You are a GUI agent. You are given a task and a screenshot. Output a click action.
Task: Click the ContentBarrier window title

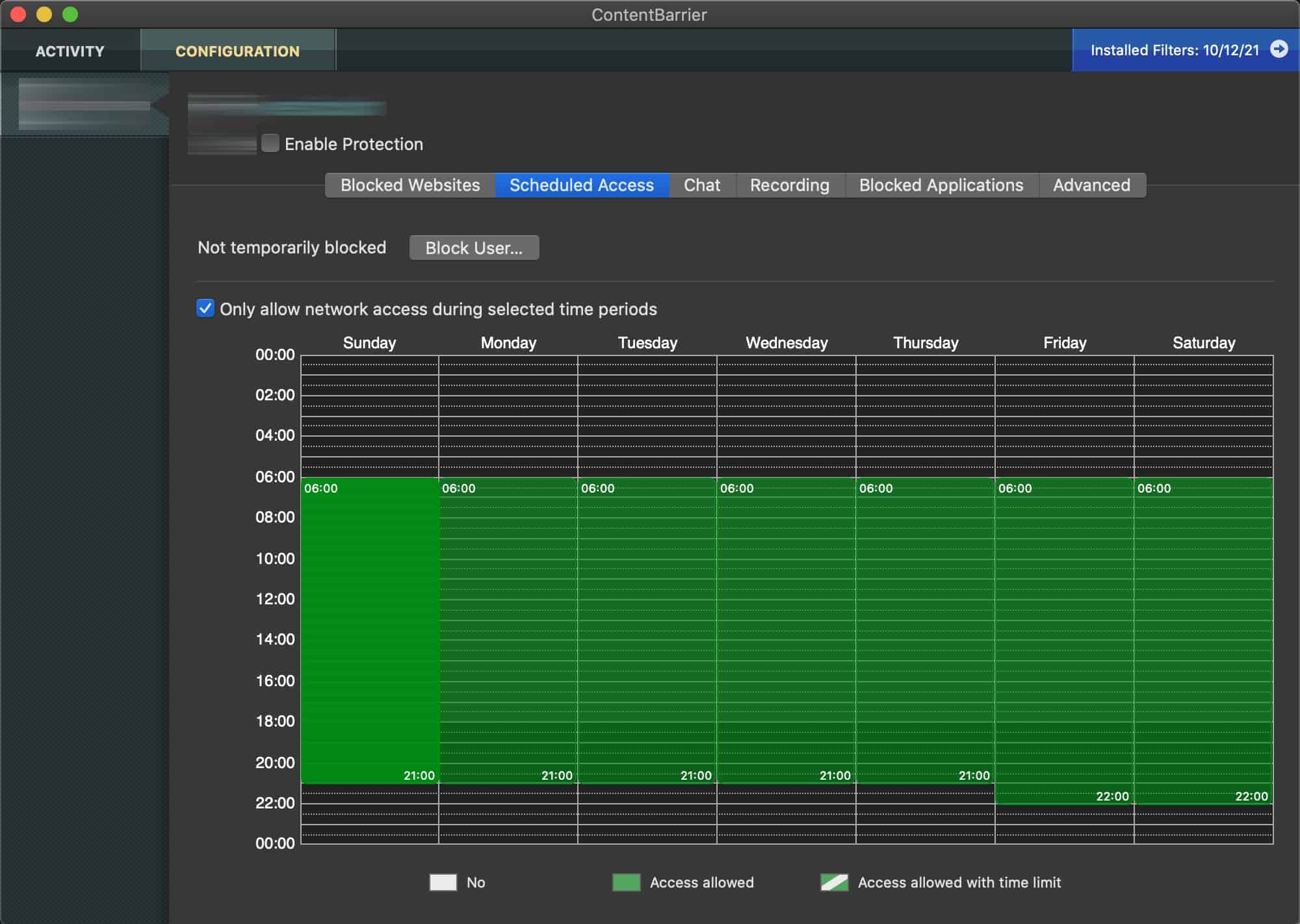pos(649,14)
